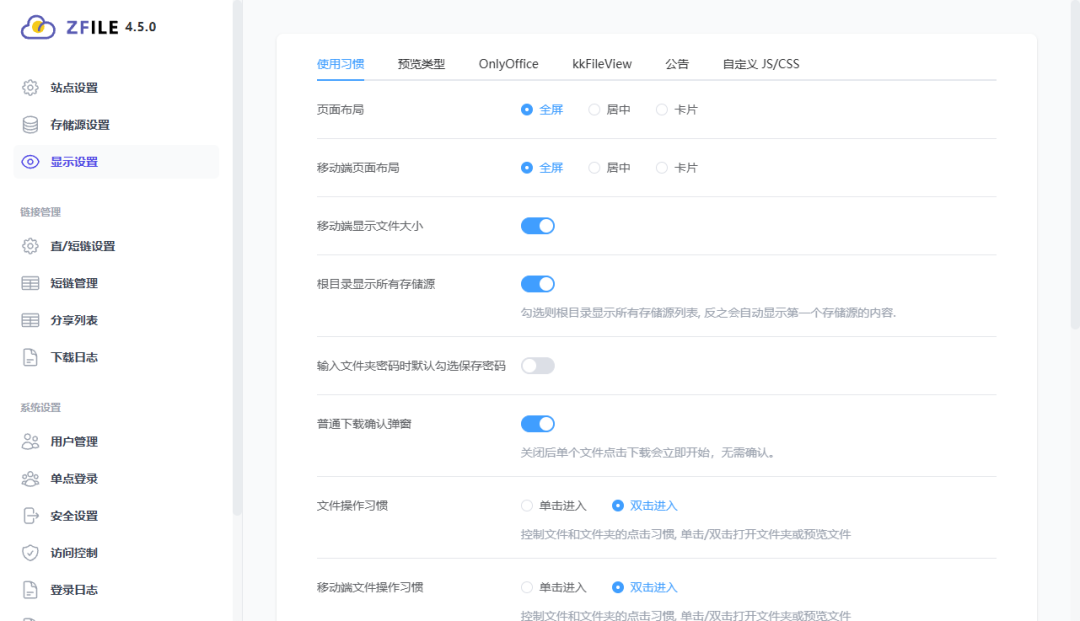
Task: Click the 存储源设置 database icon
Action: 30,124
